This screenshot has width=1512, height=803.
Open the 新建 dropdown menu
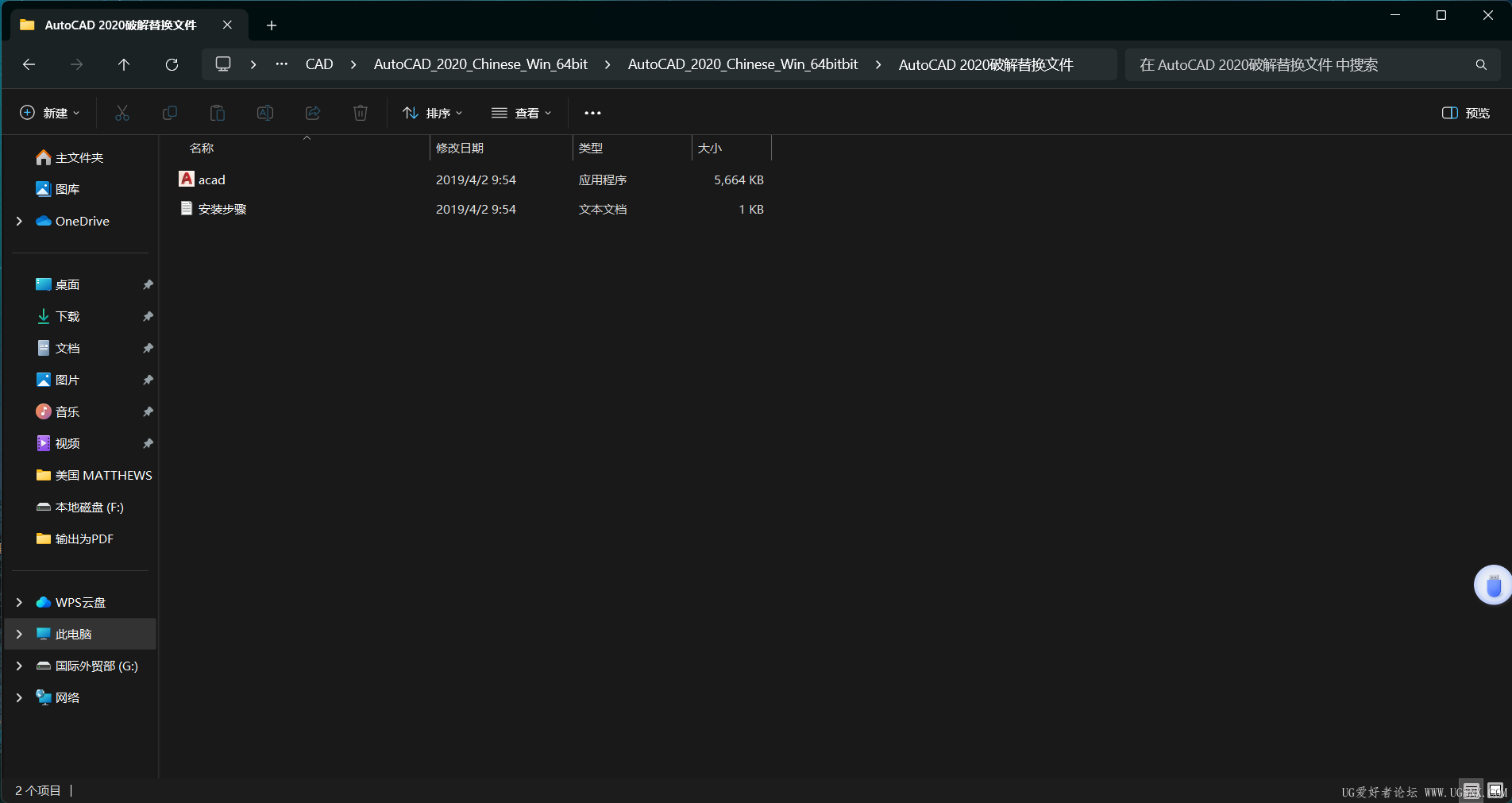click(x=50, y=113)
